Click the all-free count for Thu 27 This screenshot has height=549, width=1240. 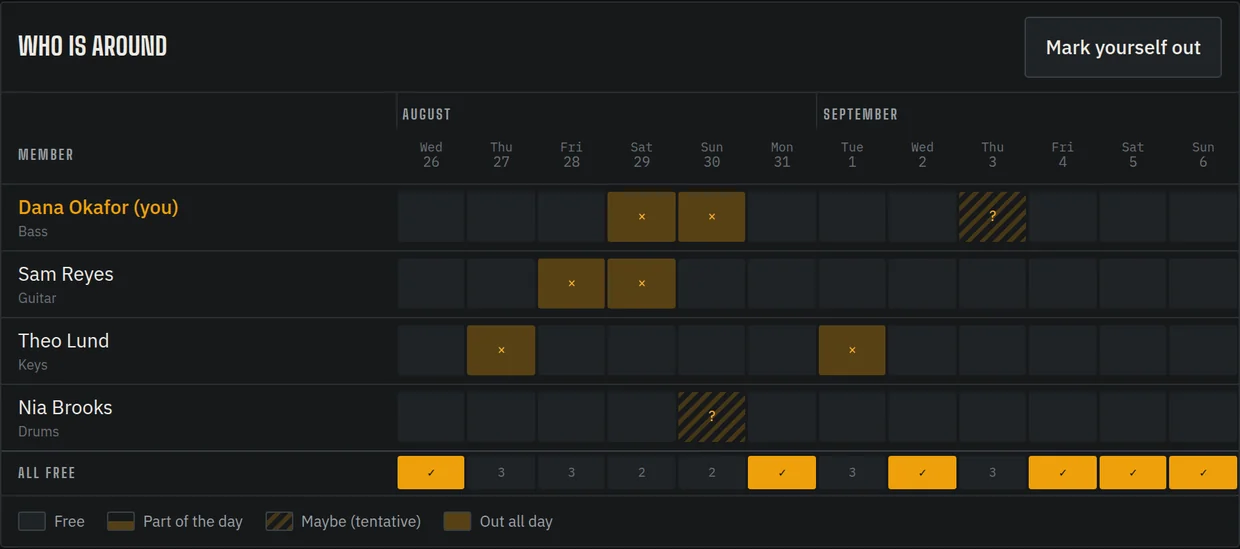[x=501, y=473]
